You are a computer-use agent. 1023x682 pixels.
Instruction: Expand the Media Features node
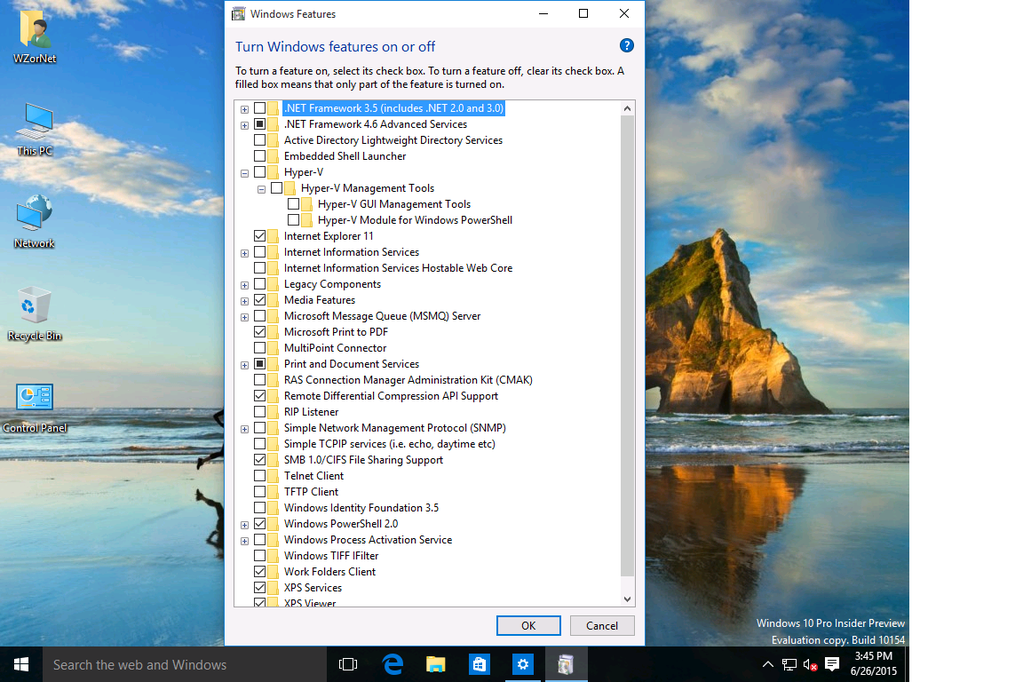tap(245, 301)
